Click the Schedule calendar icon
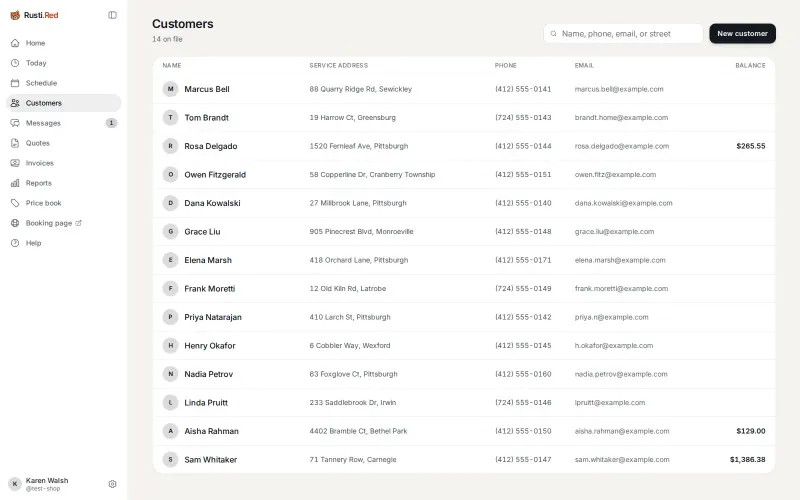Screen dimensions: 800x500 tap(15, 83)
